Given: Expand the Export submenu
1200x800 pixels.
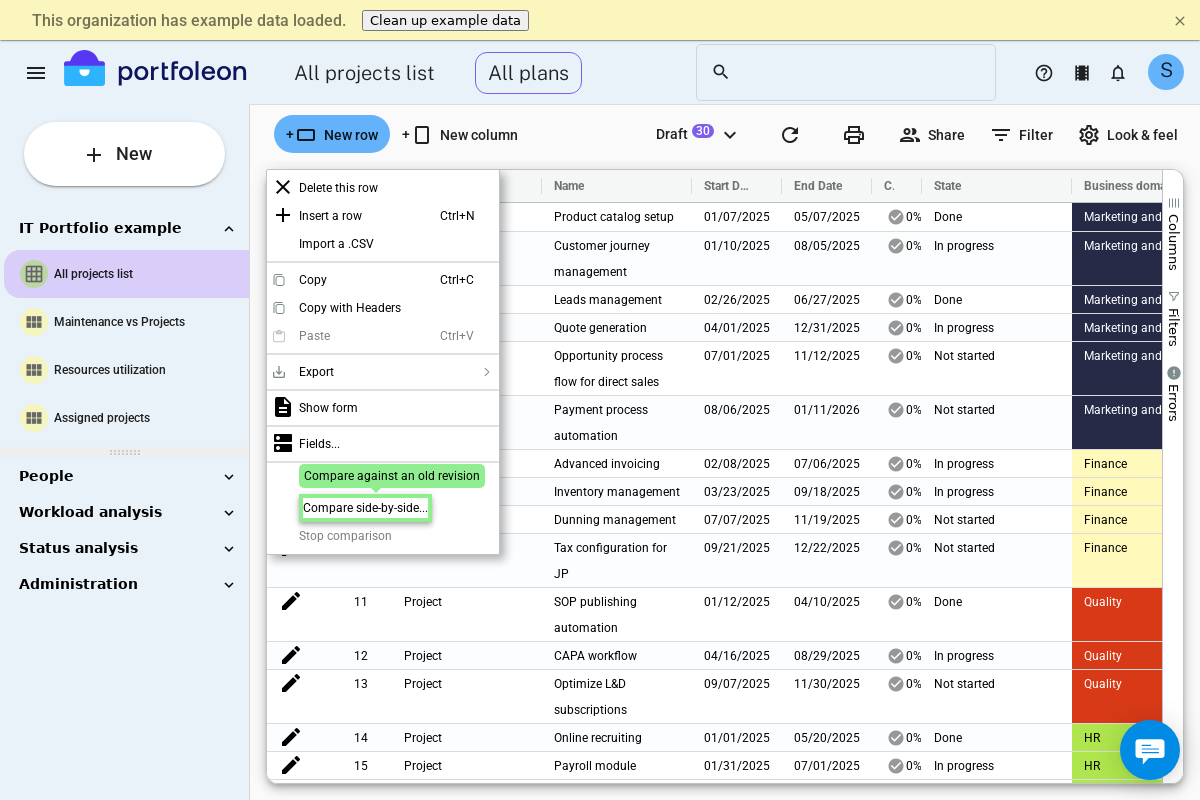Looking at the screenshot, I should [x=383, y=372].
